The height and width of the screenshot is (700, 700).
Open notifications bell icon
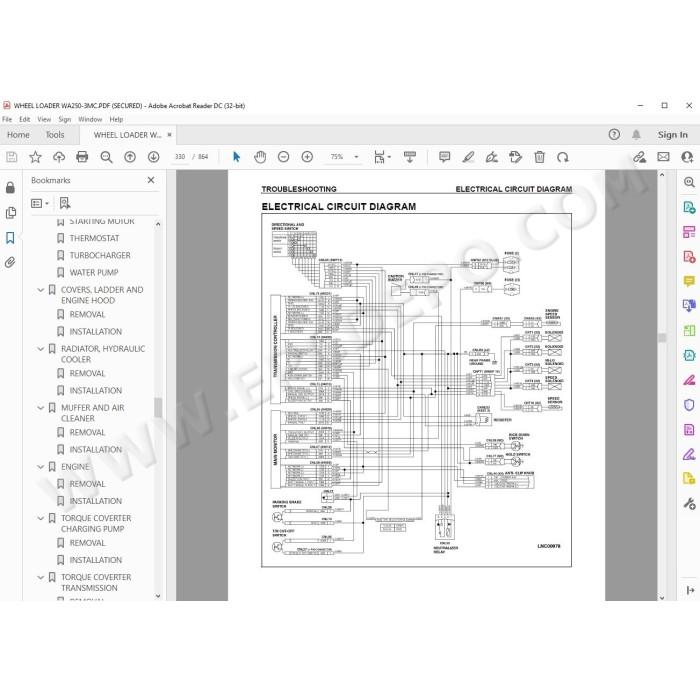[x=636, y=134]
